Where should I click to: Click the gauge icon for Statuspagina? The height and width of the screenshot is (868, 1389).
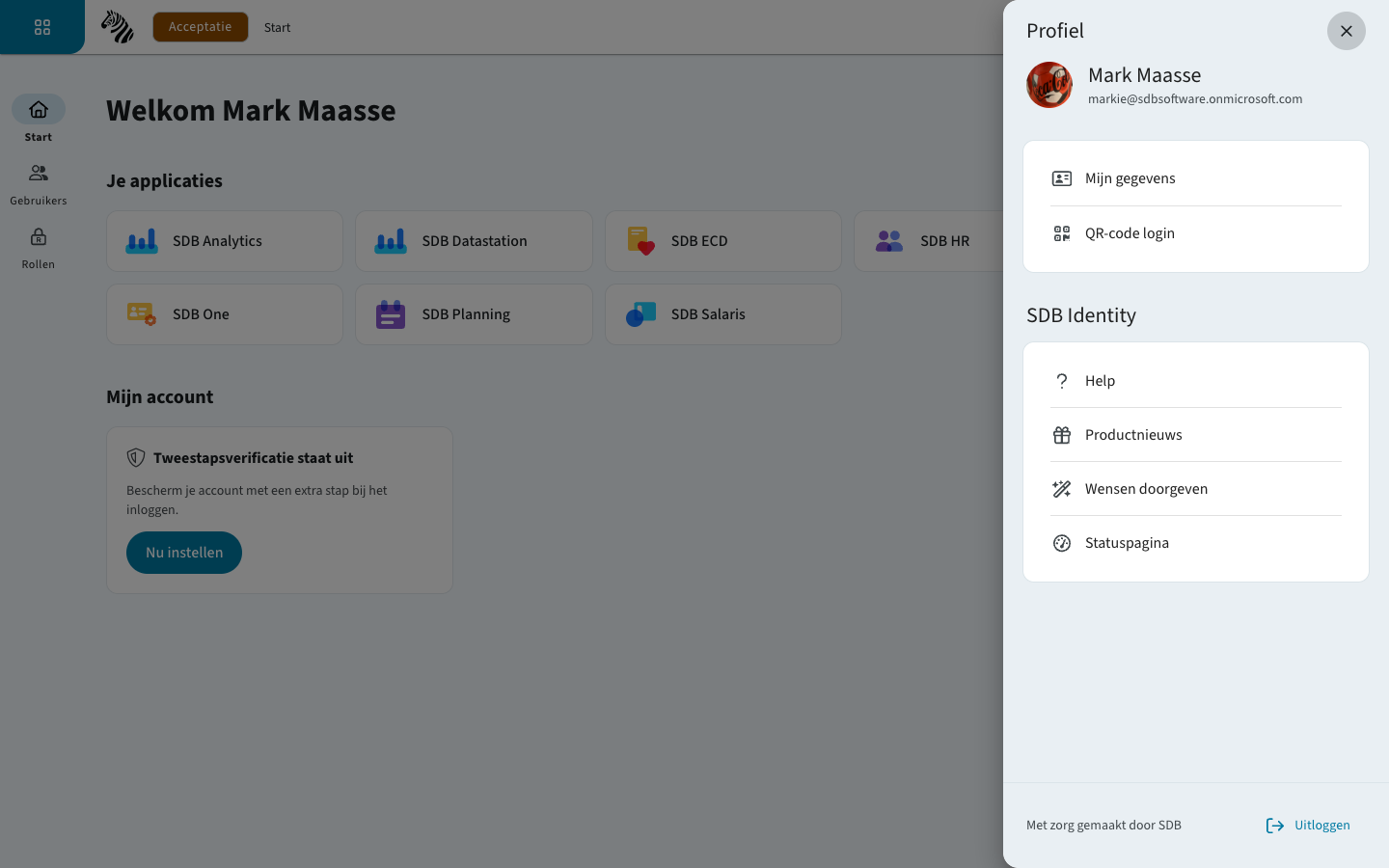click(x=1062, y=543)
